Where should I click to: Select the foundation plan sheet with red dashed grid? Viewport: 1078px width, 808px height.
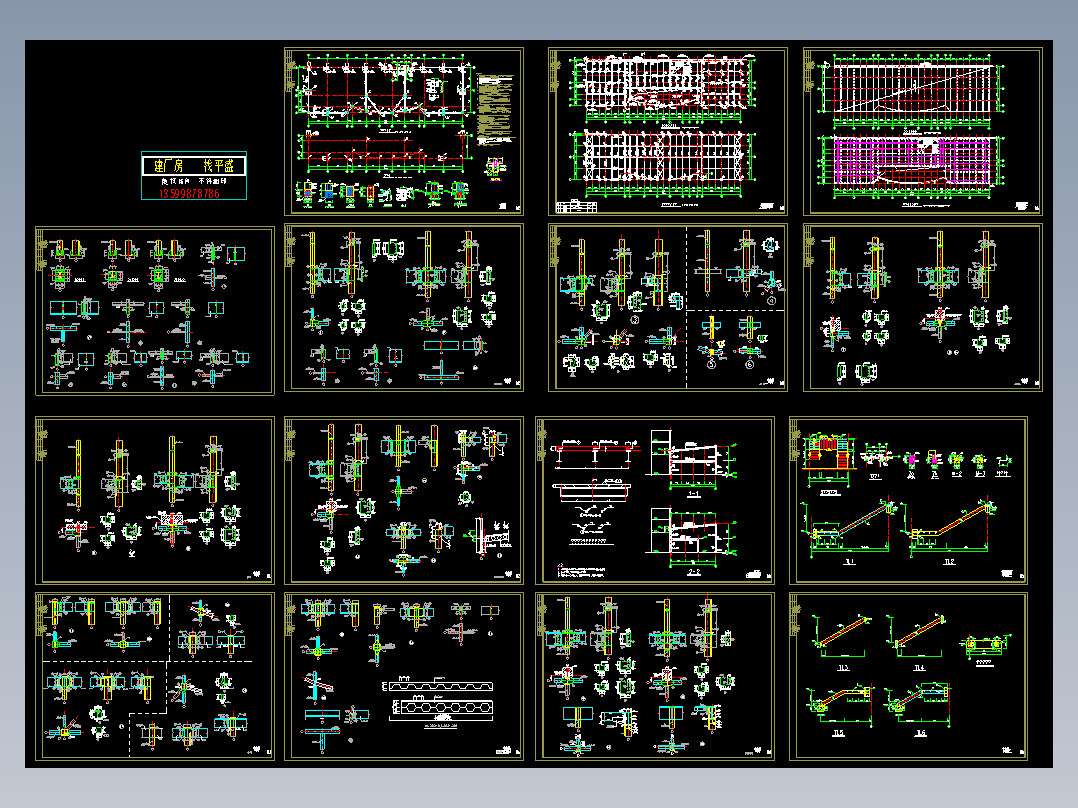pyautogui.click(x=404, y=131)
